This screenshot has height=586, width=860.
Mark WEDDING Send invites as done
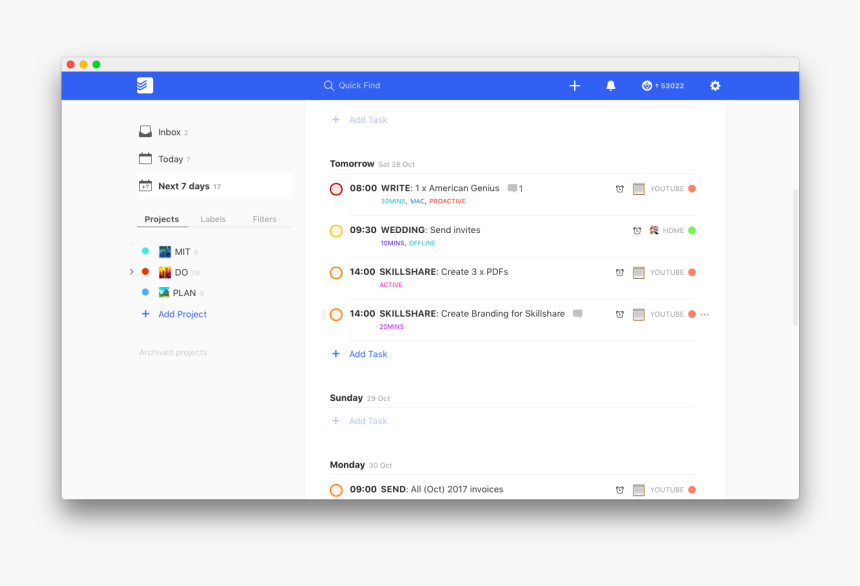336,231
